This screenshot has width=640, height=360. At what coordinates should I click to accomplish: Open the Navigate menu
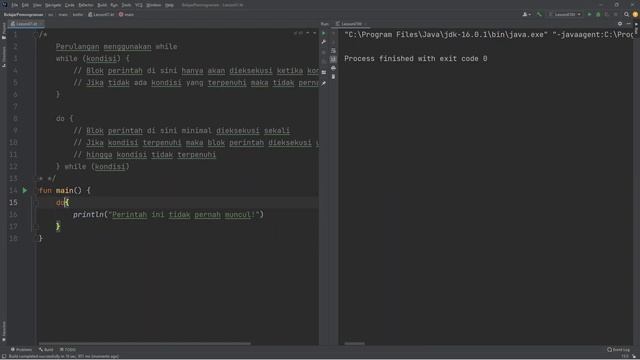53,5
